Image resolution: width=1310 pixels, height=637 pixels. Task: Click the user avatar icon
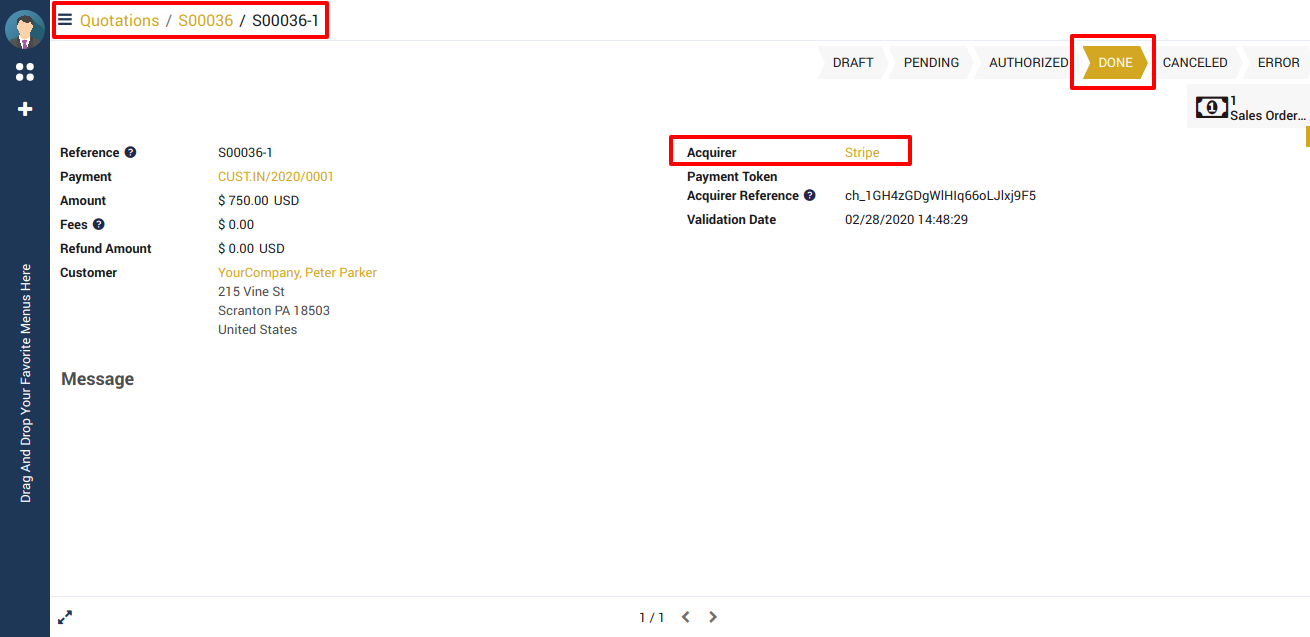(24, 29)
